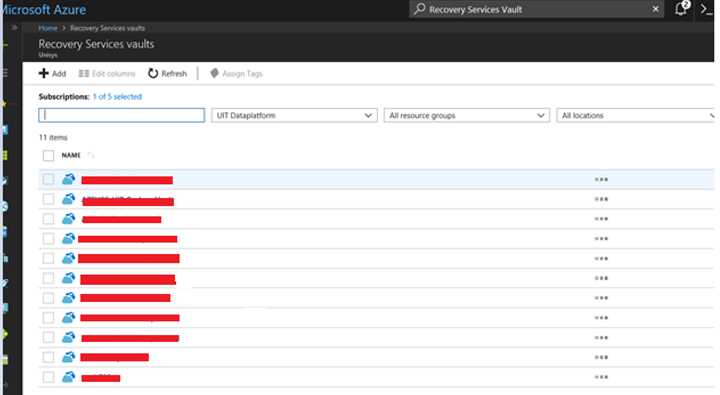Click Recovery Services vaults breadcrumb
This screenshot has height=395, width=720.
(x=107, y=28)
